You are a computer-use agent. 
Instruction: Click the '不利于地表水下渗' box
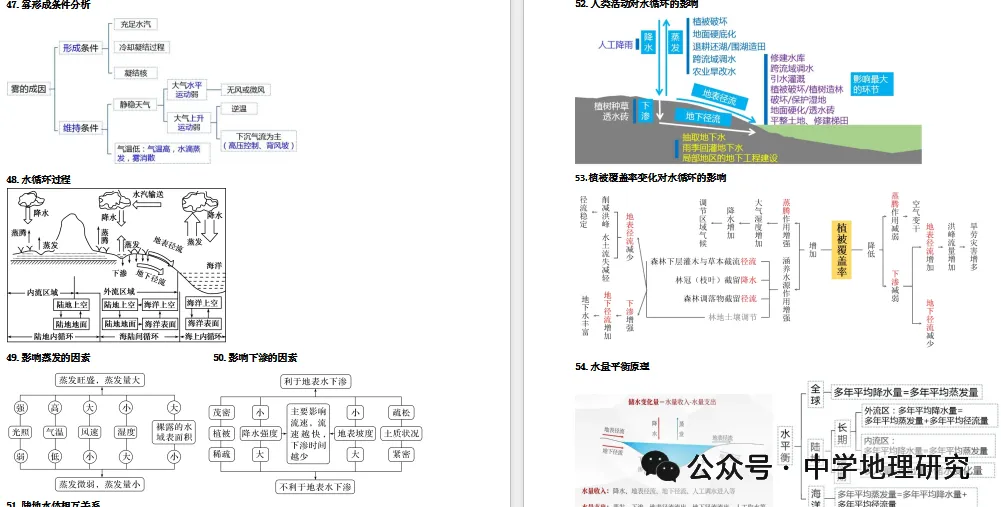(x=315, y=487)
